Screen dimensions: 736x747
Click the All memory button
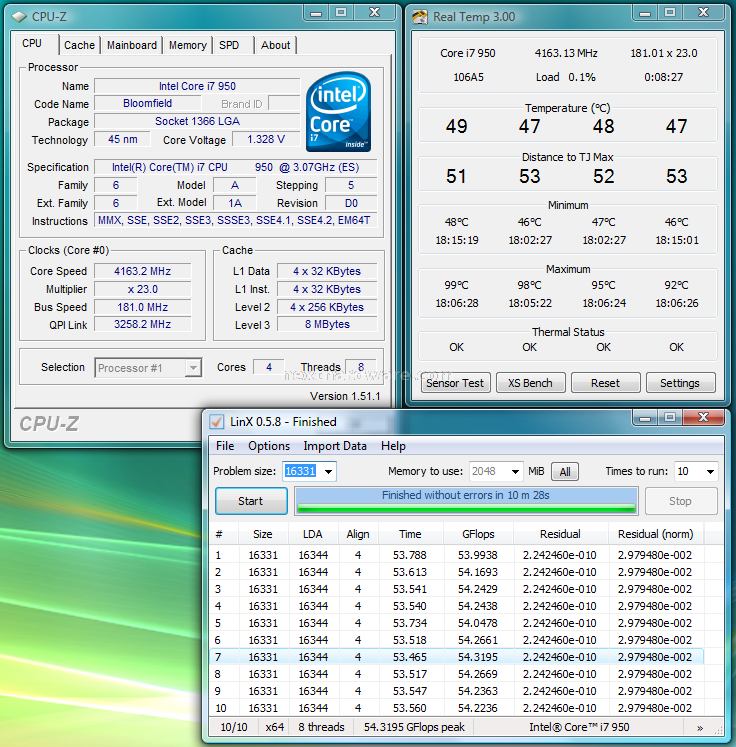point(565,472)
